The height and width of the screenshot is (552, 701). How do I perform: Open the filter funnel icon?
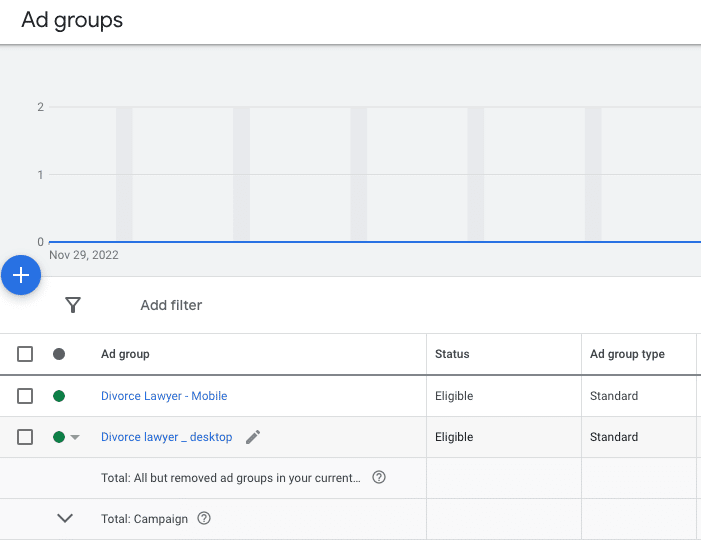tap(73, 305)
